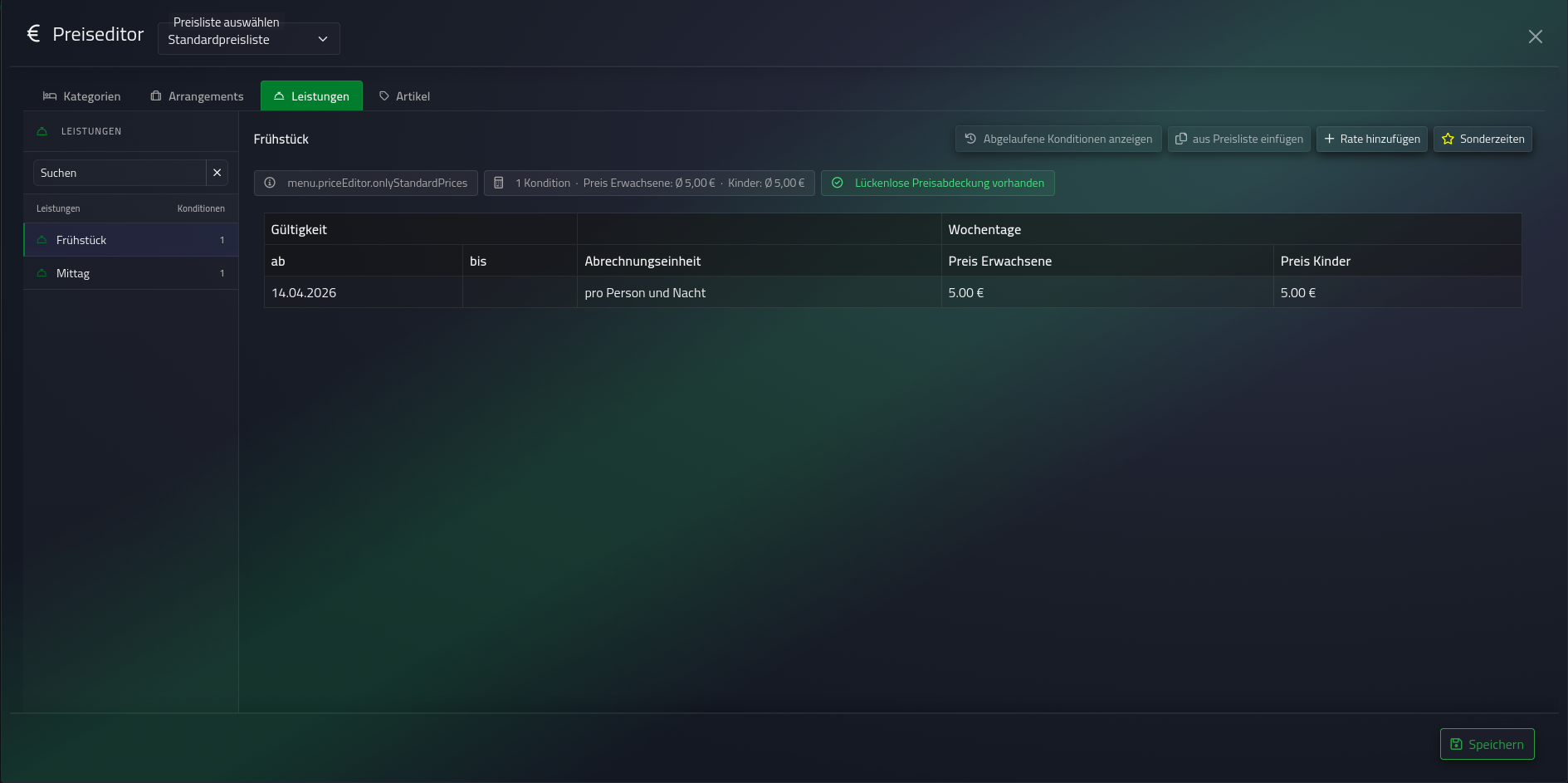Go to the Artikel tab
This screenshot has height=783, width=1568.
point(404,96)
